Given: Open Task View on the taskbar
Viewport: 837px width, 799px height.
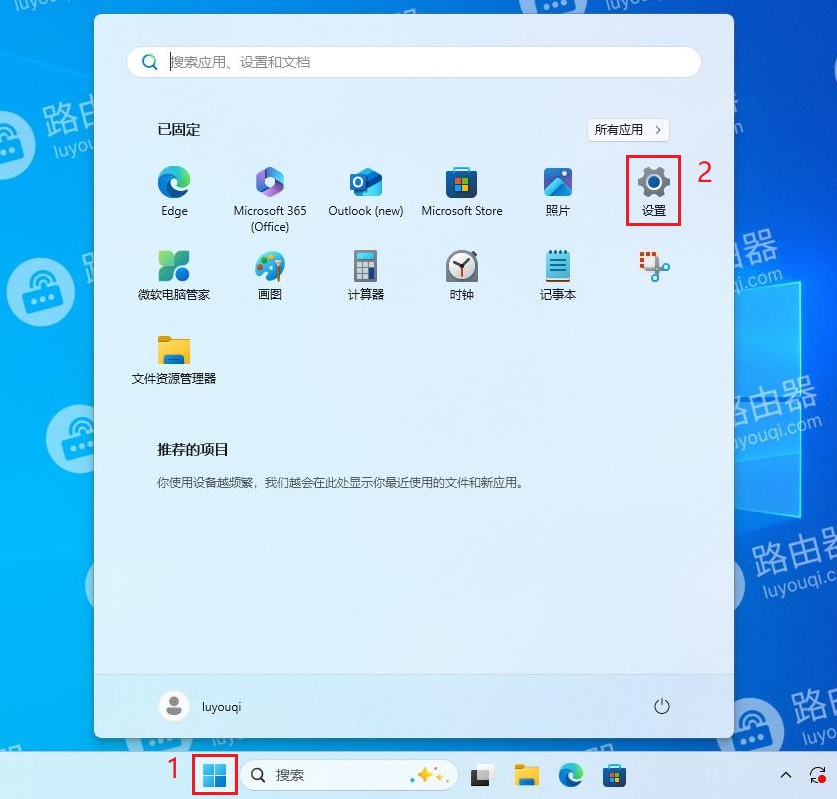Looking at the screenshot, I should point(482,775).
